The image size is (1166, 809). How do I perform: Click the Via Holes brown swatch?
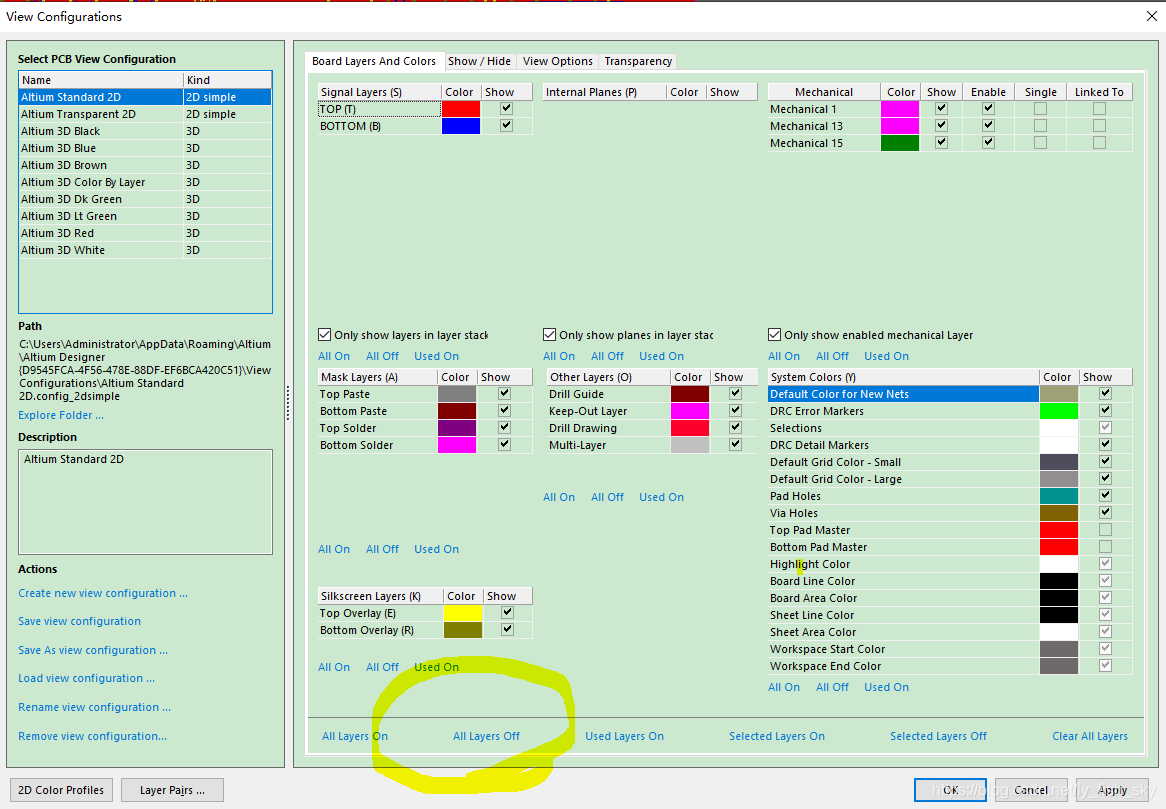tap(1059, 513)
